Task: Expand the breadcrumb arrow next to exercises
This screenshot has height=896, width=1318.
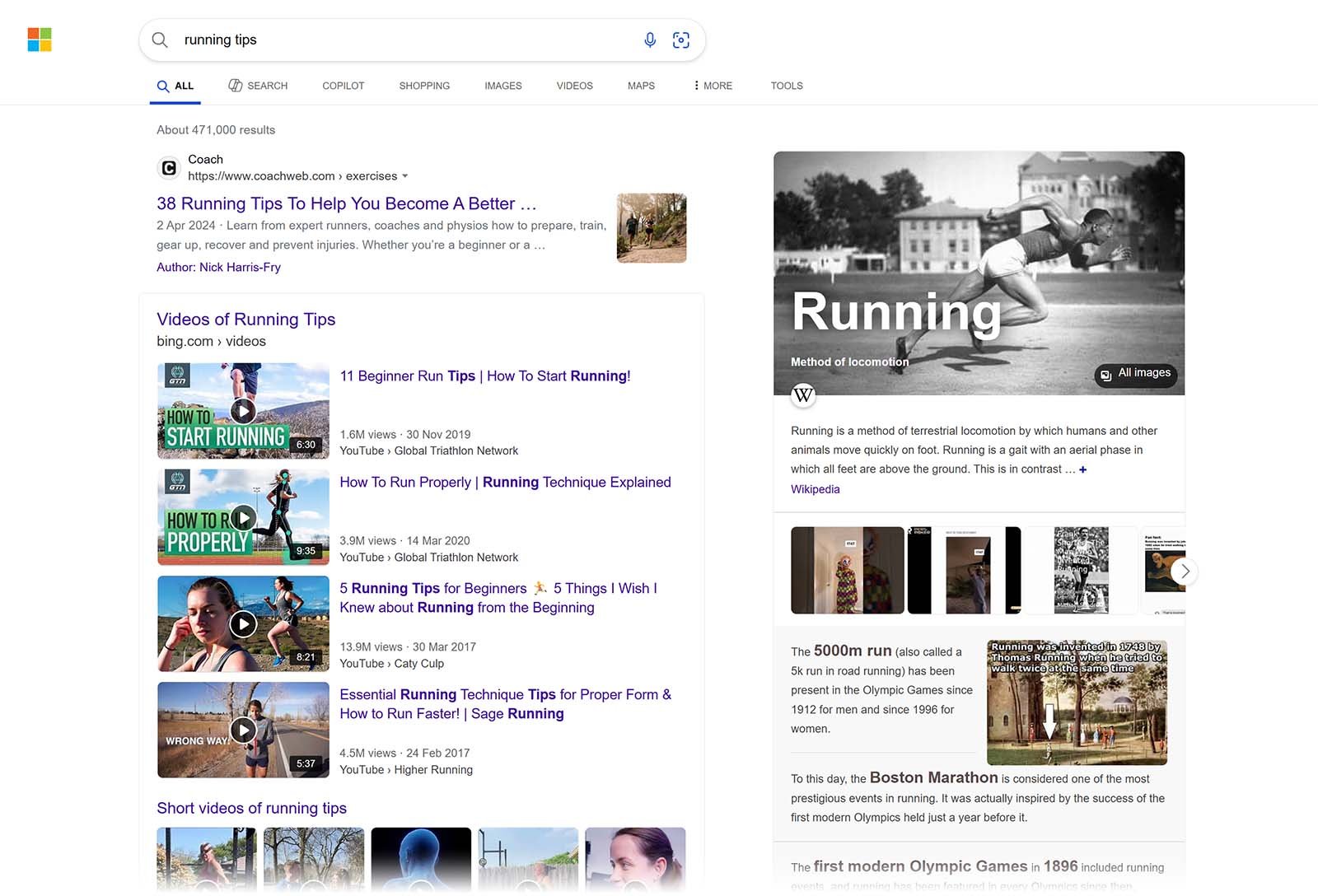Action: coord(405,175)
